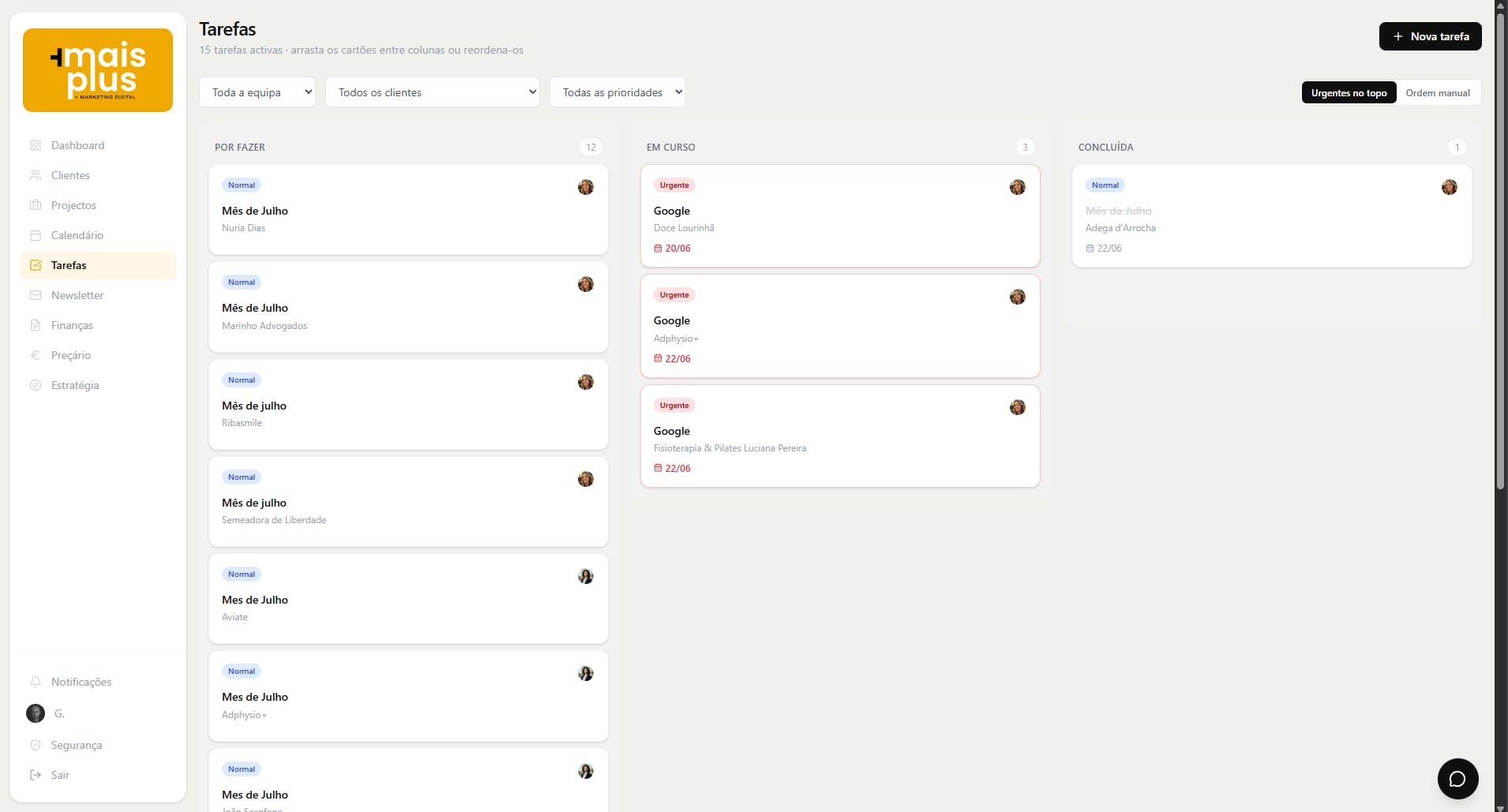Viewport: 1508px width, 812px height.
Task: Click Sair to log out
Action: (x=98, y=775)
